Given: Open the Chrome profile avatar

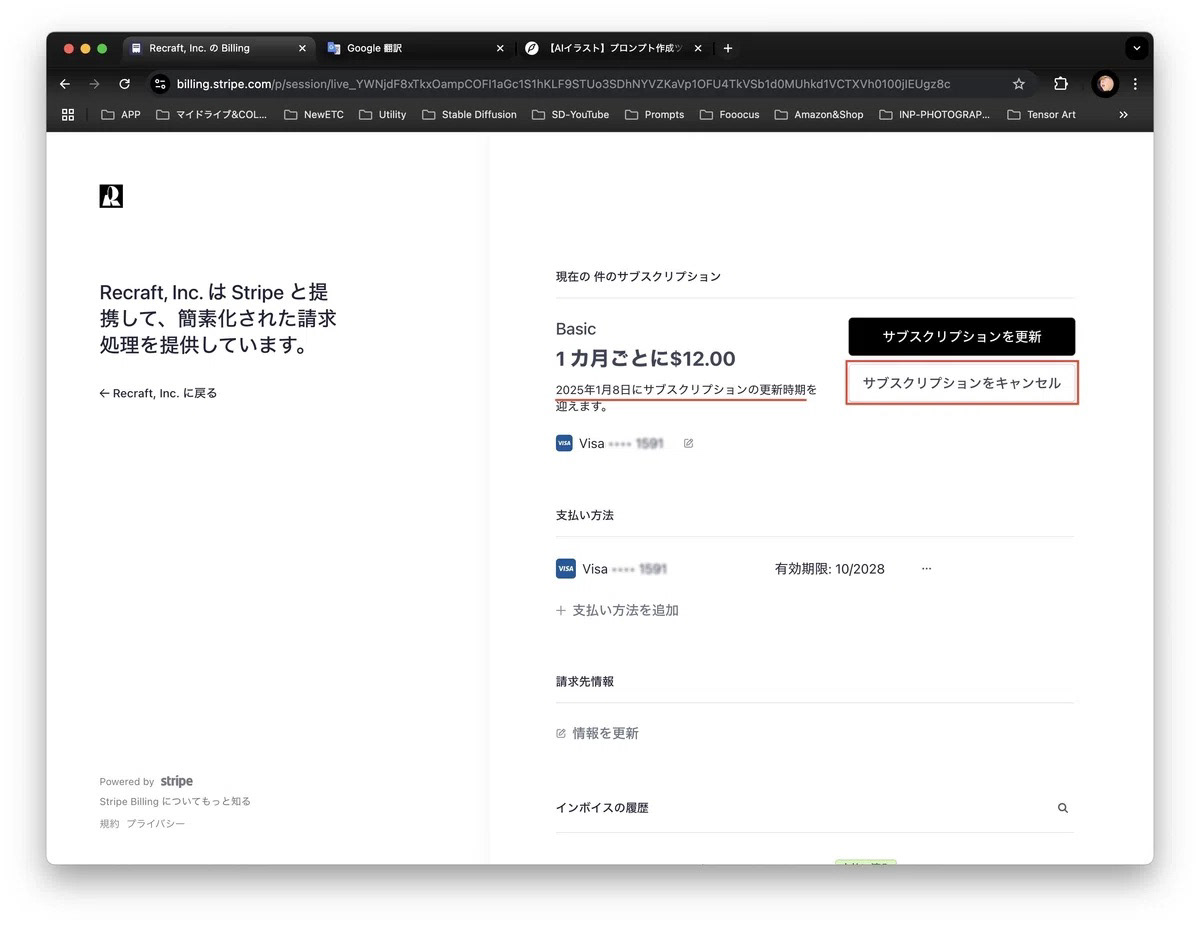Looking at the screenshot, I should (1105, 84).
